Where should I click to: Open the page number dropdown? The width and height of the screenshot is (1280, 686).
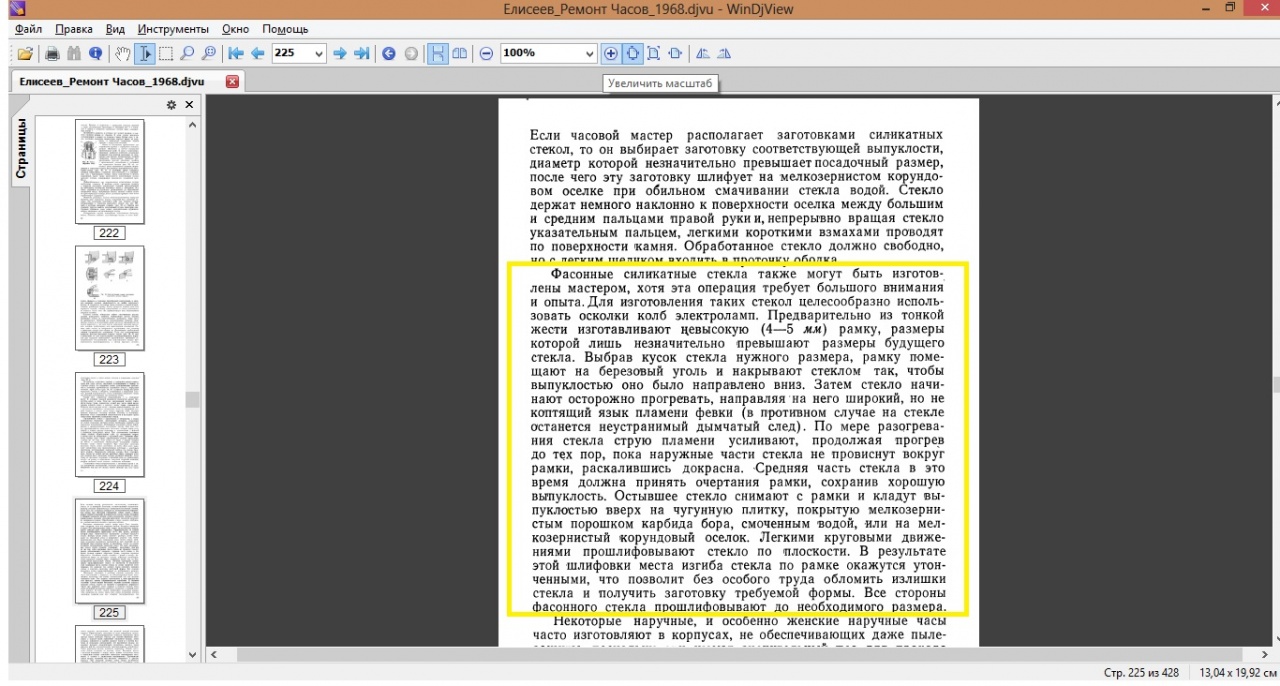319,54
